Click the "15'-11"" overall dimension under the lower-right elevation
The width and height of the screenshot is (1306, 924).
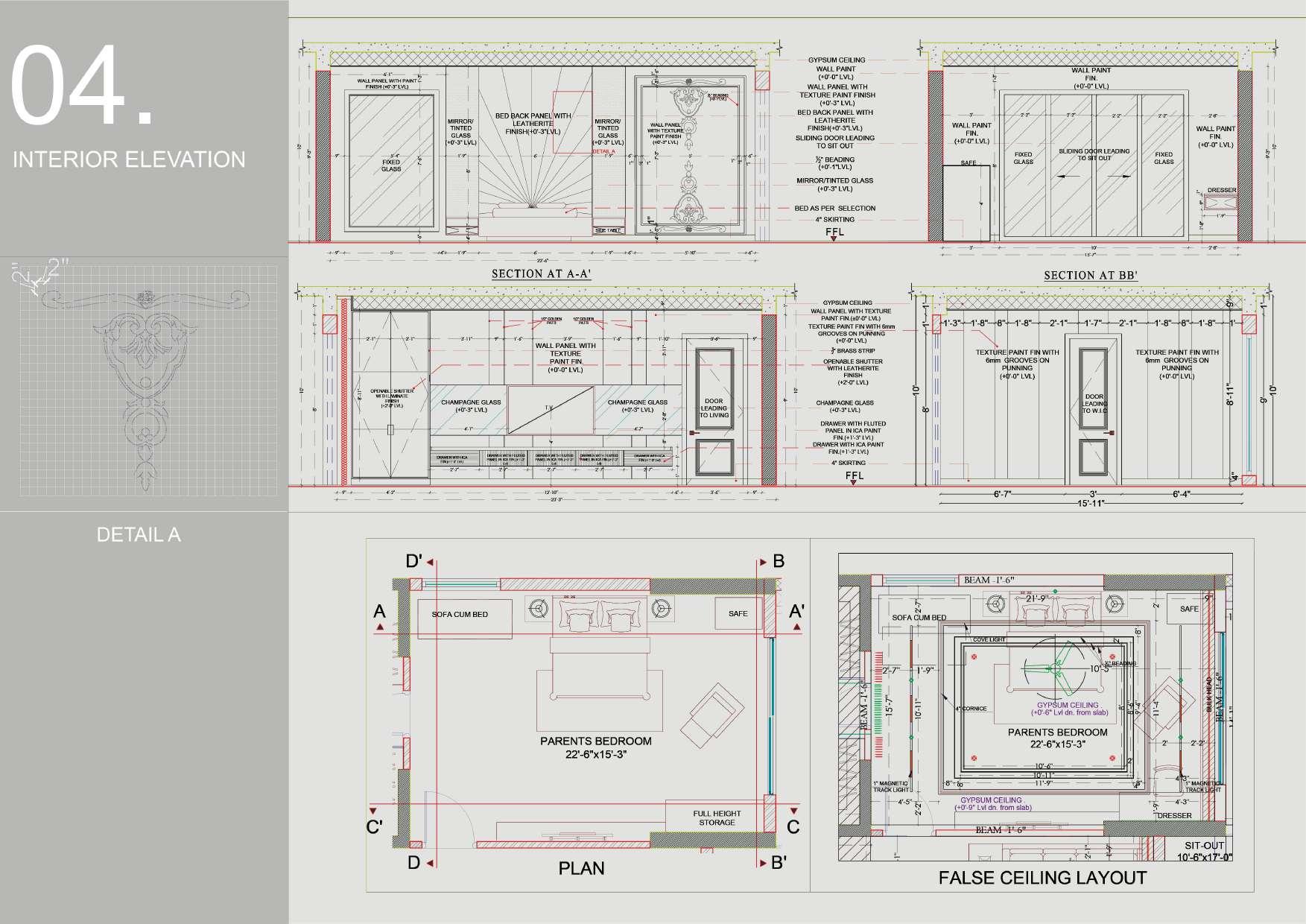click(1091, 503)
